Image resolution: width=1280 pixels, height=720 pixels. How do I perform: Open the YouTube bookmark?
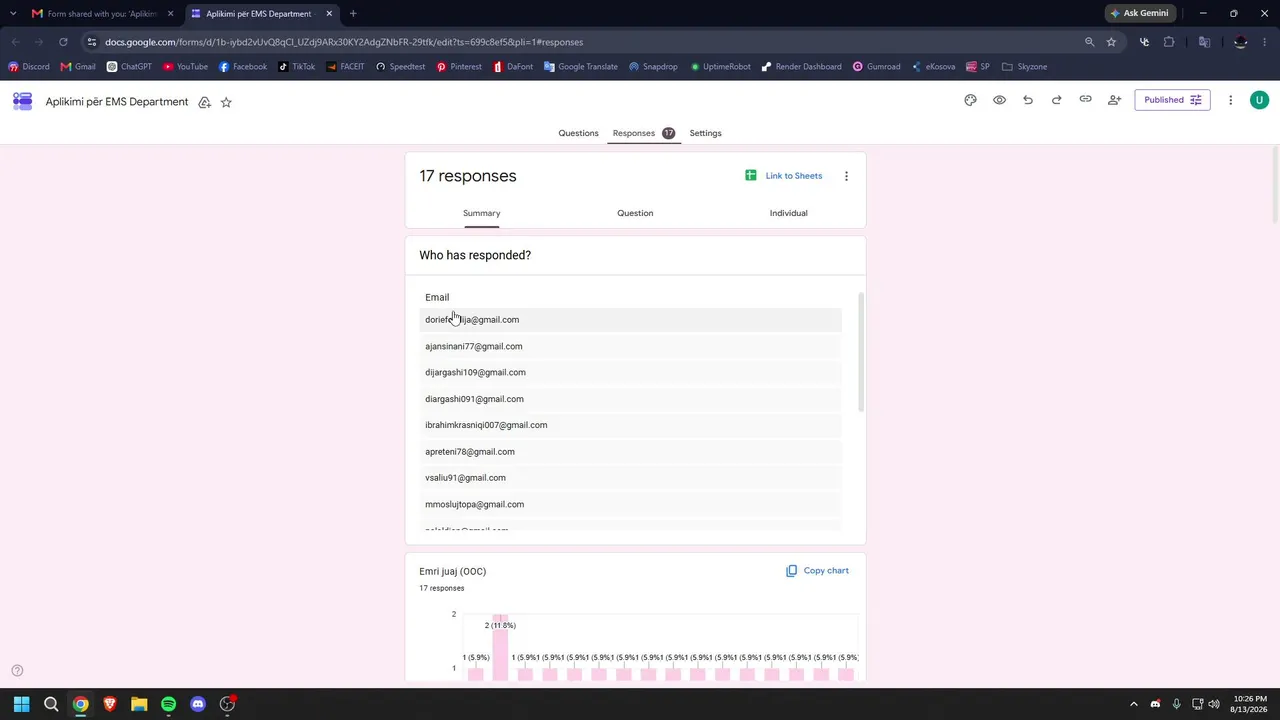click(x=185, y=67)
